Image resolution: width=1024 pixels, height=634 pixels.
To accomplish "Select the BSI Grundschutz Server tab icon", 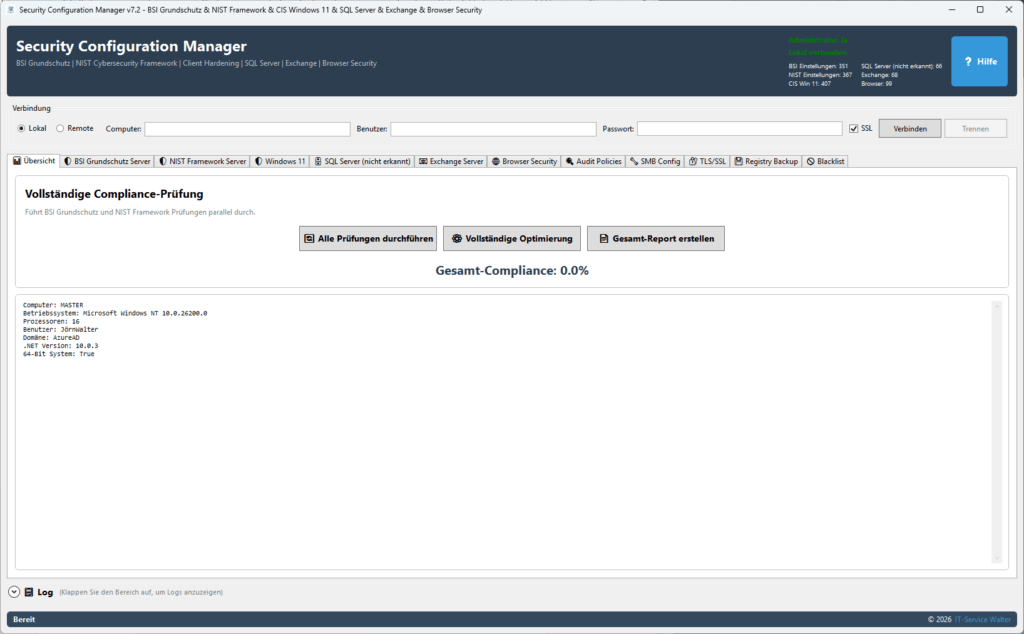I will (68, 161).
